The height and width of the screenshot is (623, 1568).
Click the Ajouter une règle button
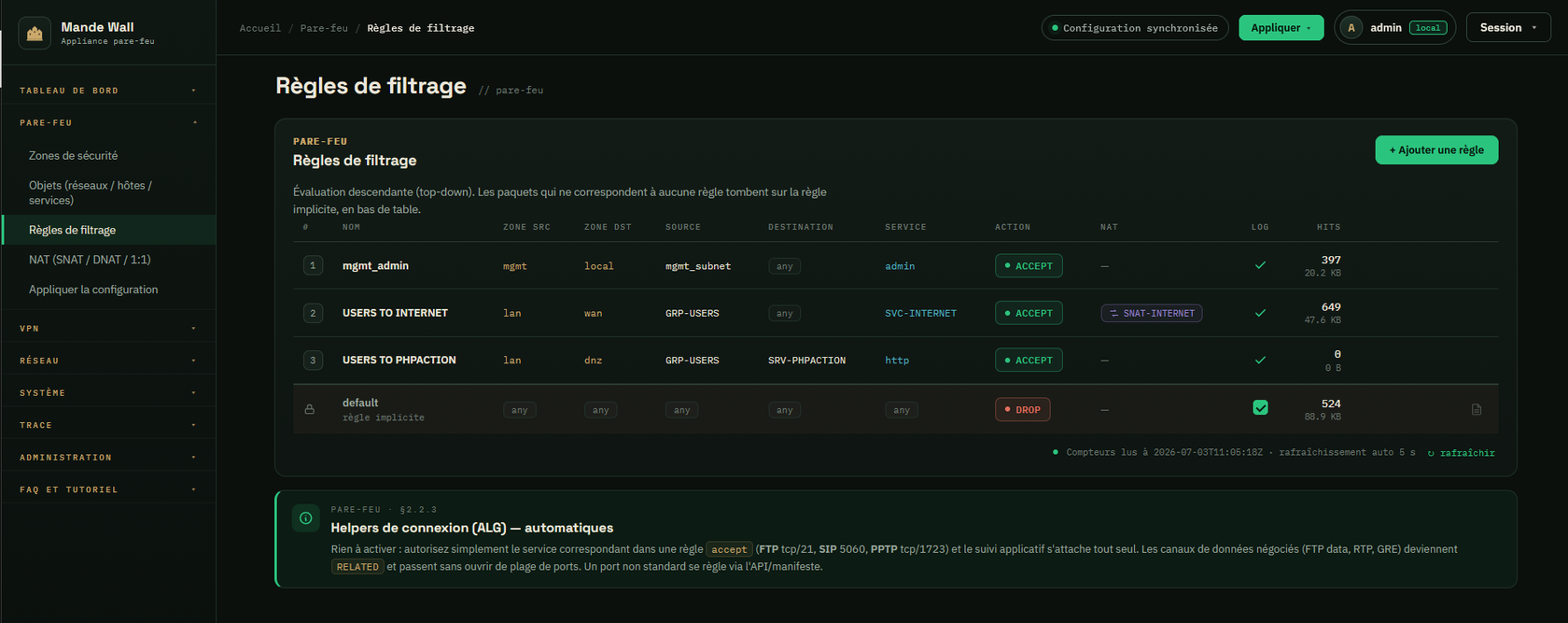pyautogui.click(x=1436, y=149)
